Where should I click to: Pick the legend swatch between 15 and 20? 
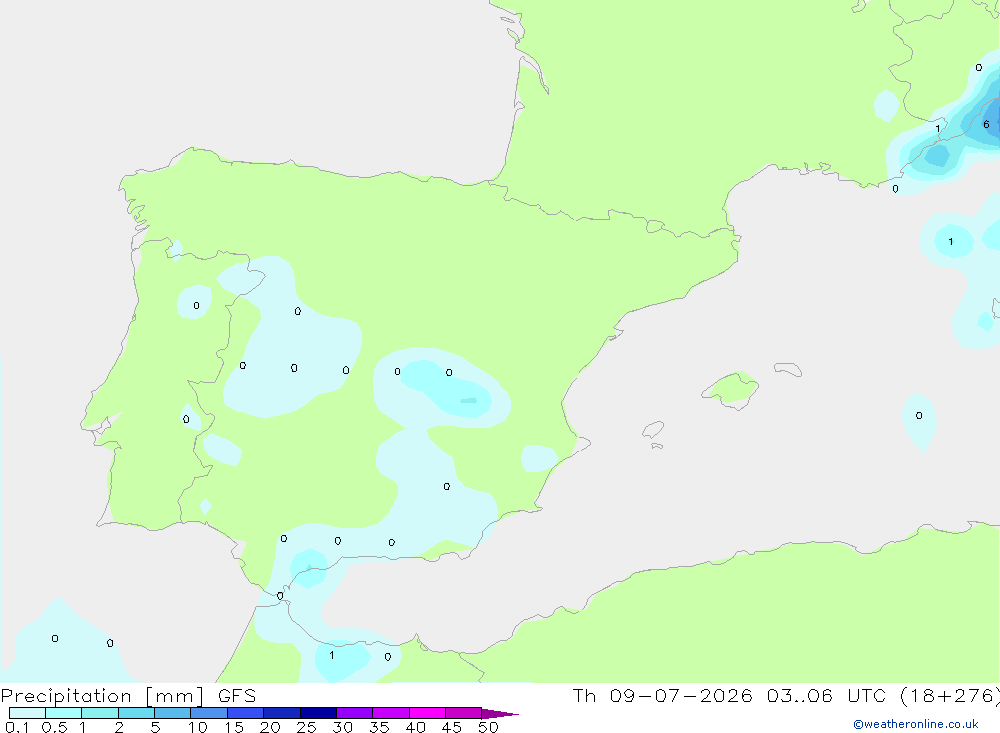pyautogui.click(x=246, y=713)
